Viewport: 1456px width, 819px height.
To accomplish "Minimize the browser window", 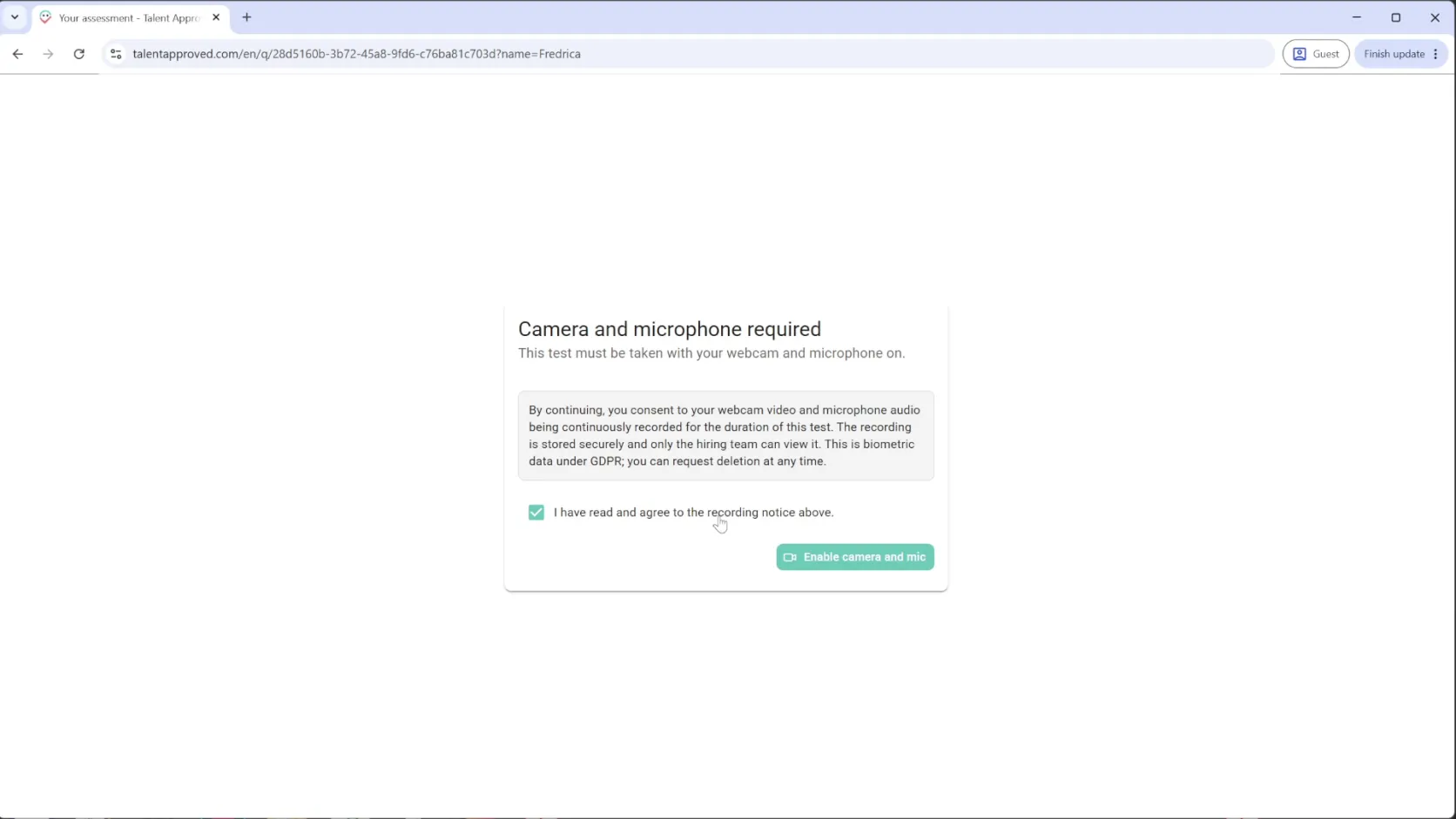I will pyautogui.click(x=1356, y=17).
